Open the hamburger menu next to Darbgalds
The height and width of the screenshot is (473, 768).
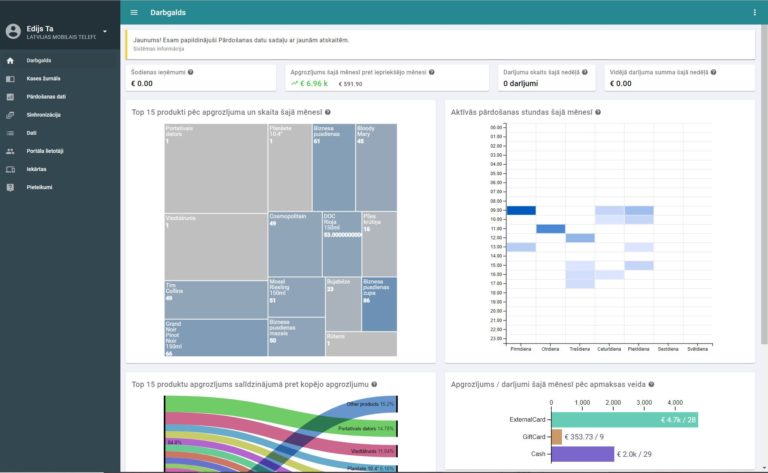tap(134, 12)
